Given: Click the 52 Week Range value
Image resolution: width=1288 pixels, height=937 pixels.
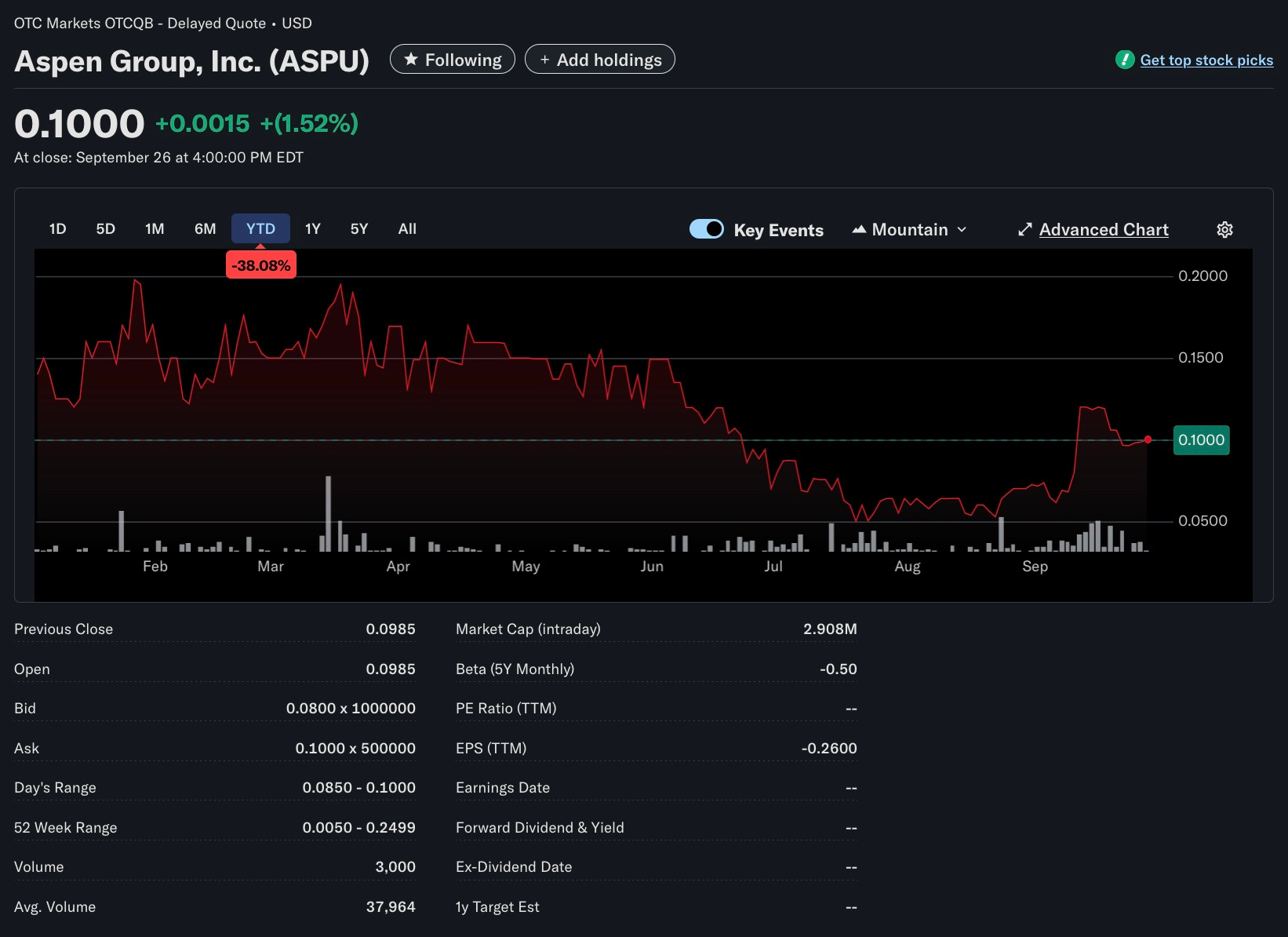Looking at the screenshot, I should [x=359, y=827].
